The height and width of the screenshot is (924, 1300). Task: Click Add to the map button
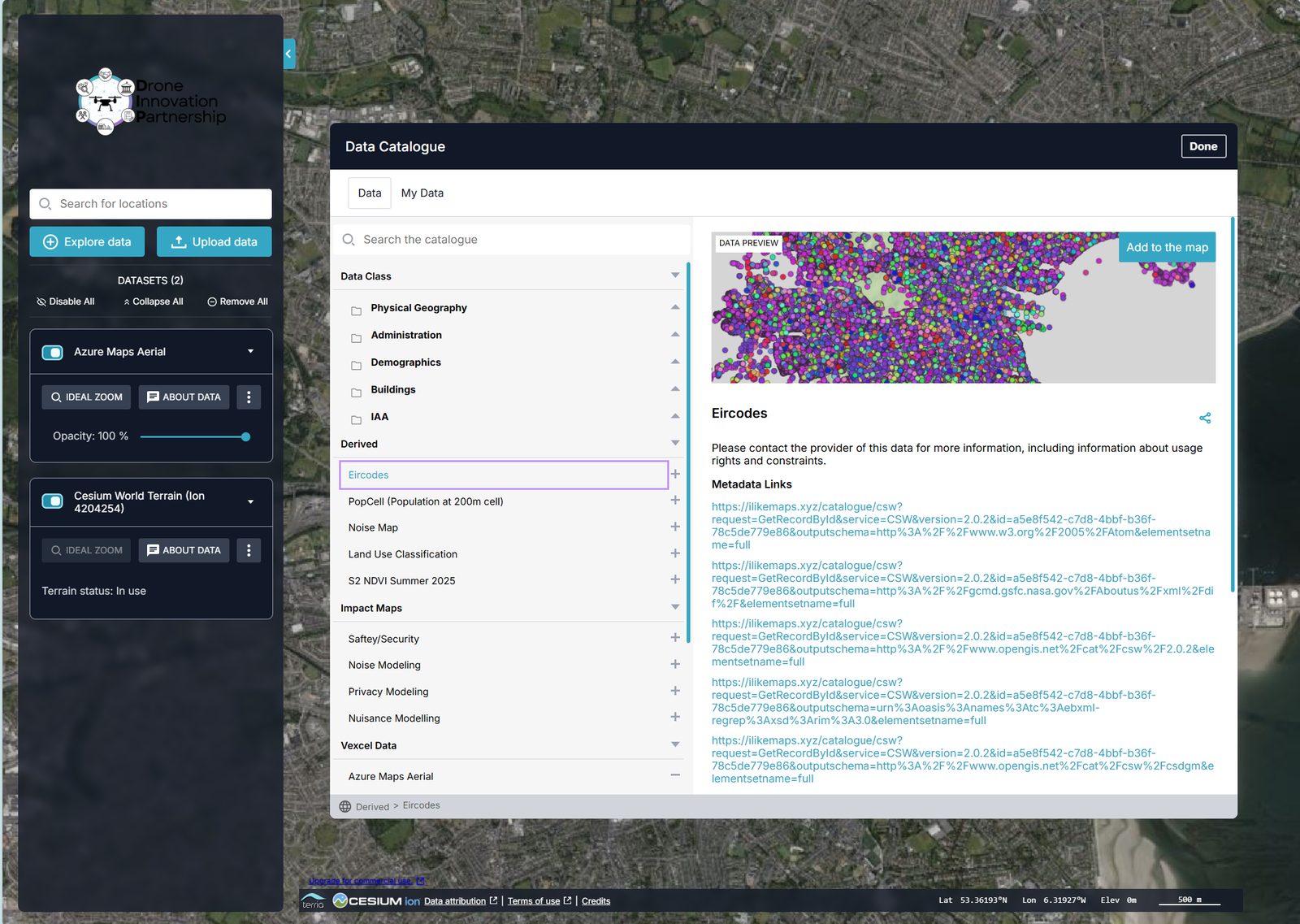point(1167,247)
